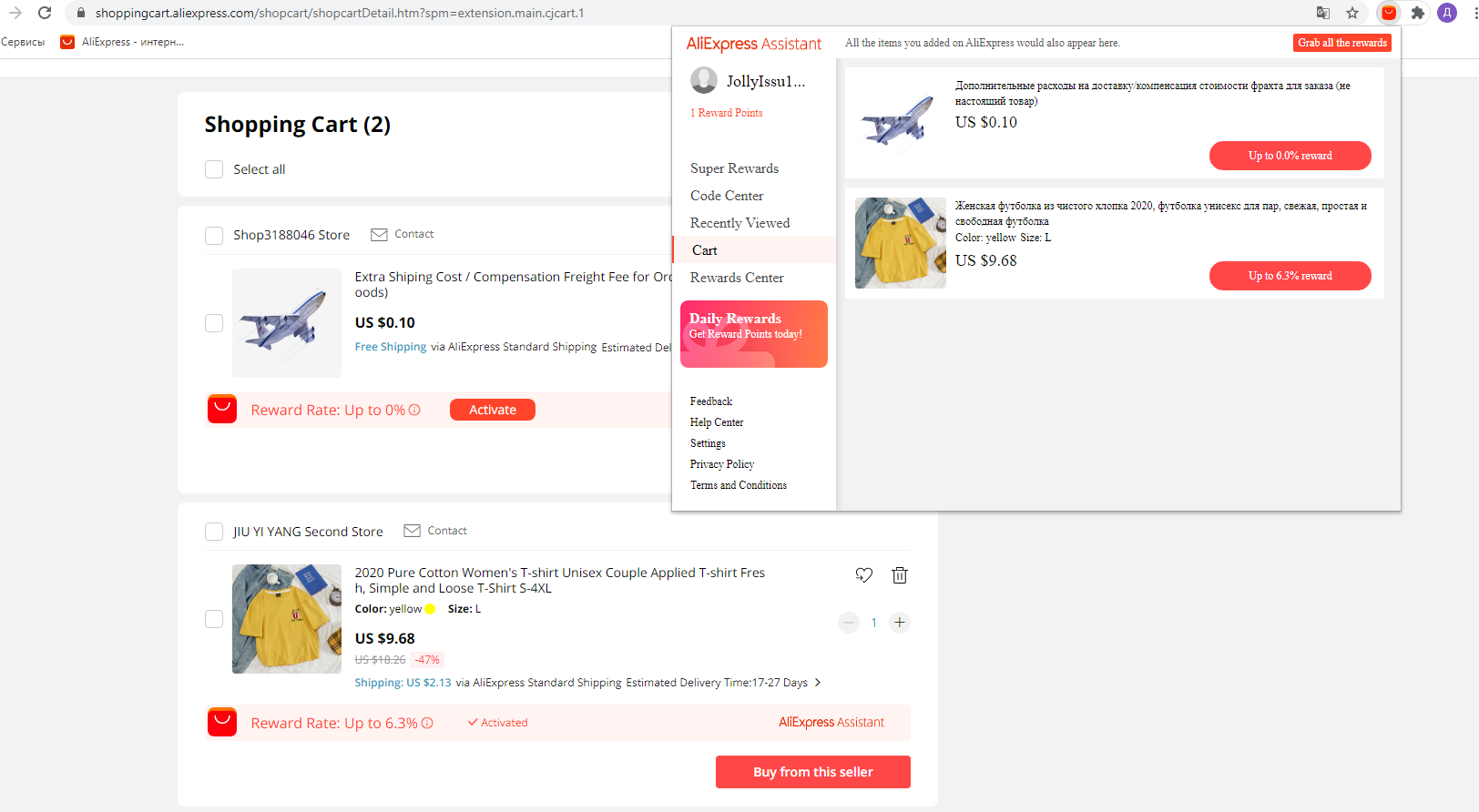The height and width of the screenshot is (812, 1479).
Task: Open the Сервисы bookmark
Action: coord(23,42)
